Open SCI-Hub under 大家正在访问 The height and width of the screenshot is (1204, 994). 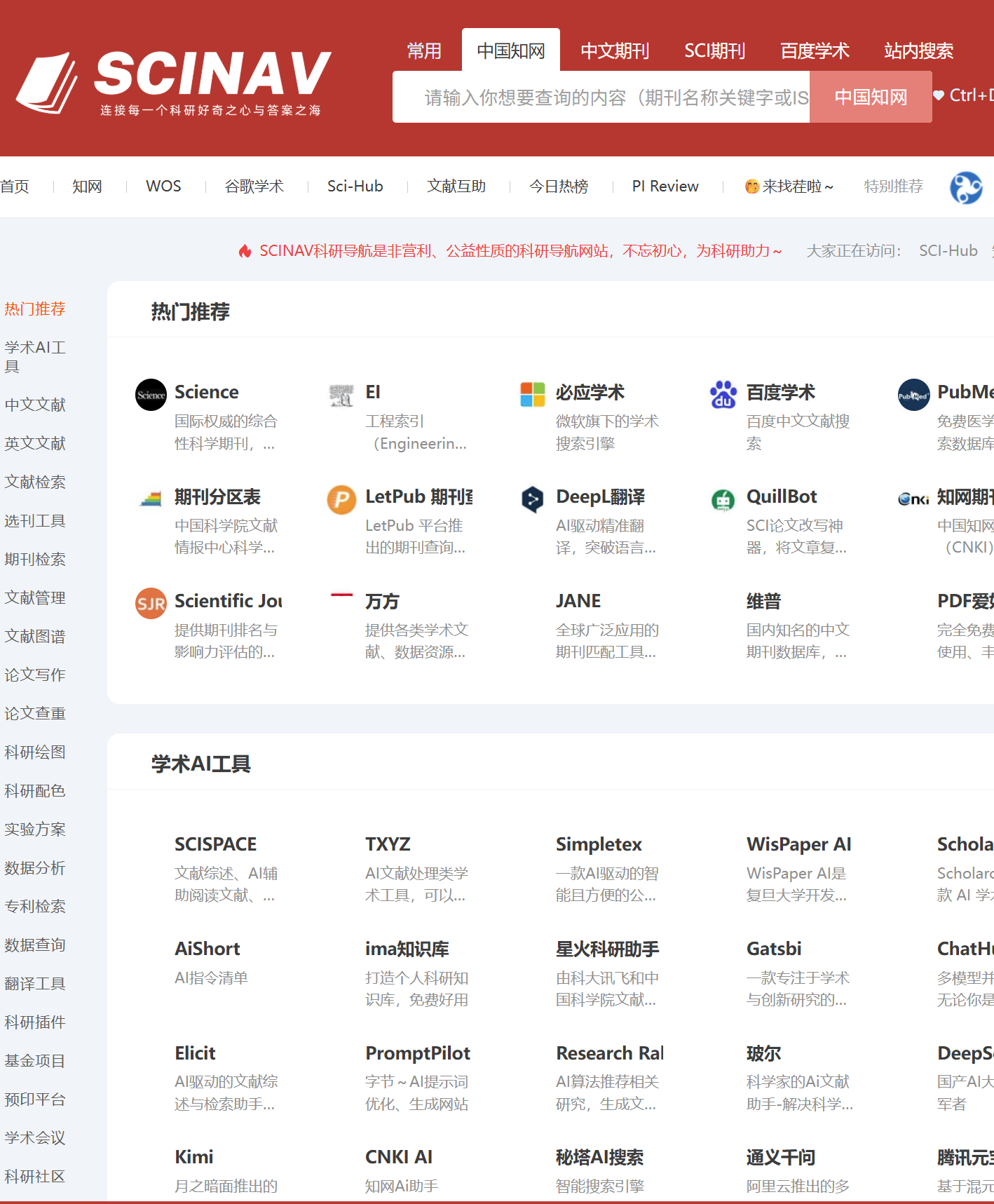(x=948, y=251)
